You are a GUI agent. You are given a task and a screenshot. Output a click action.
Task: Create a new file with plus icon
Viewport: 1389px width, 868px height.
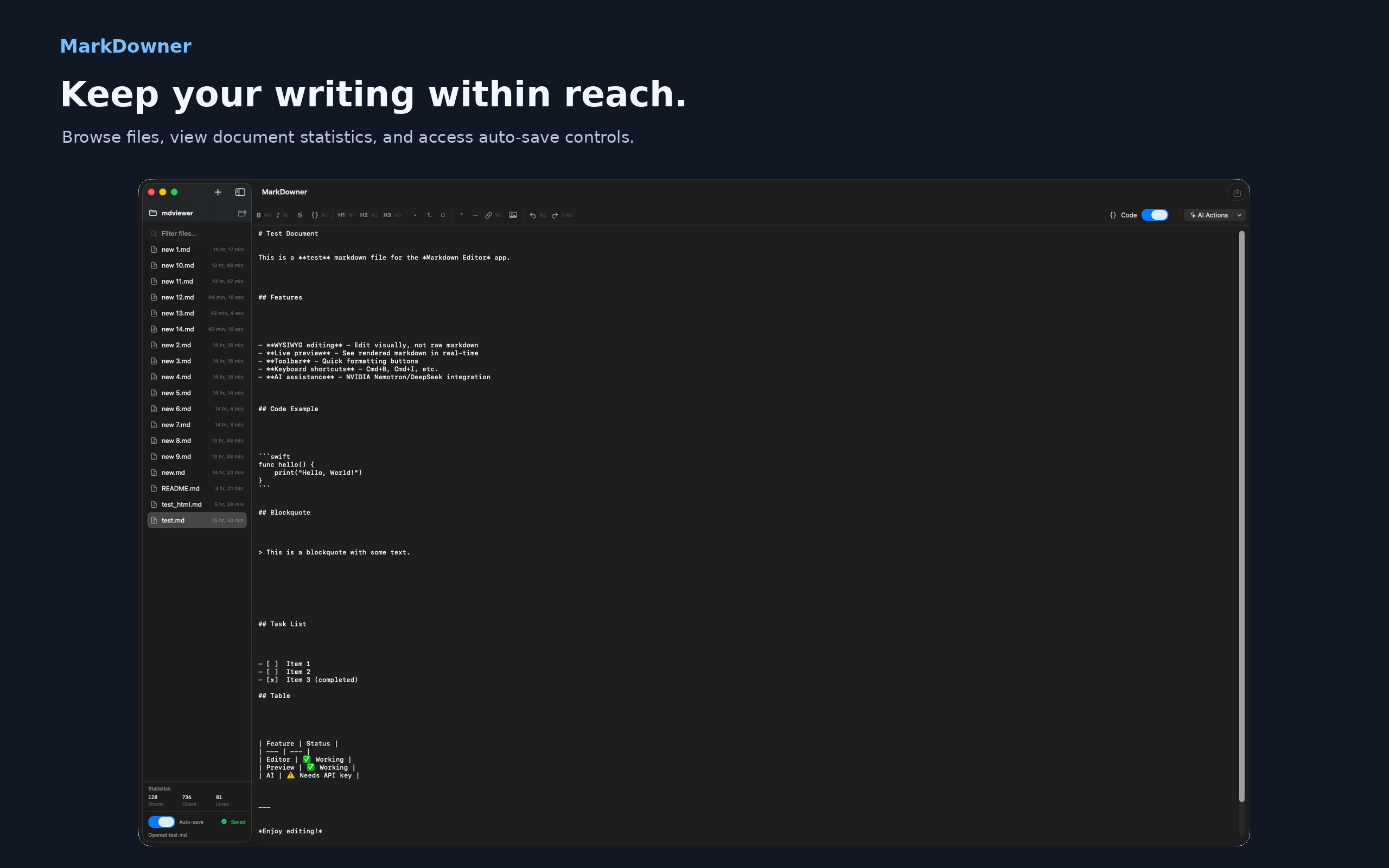tap(218, 192)
